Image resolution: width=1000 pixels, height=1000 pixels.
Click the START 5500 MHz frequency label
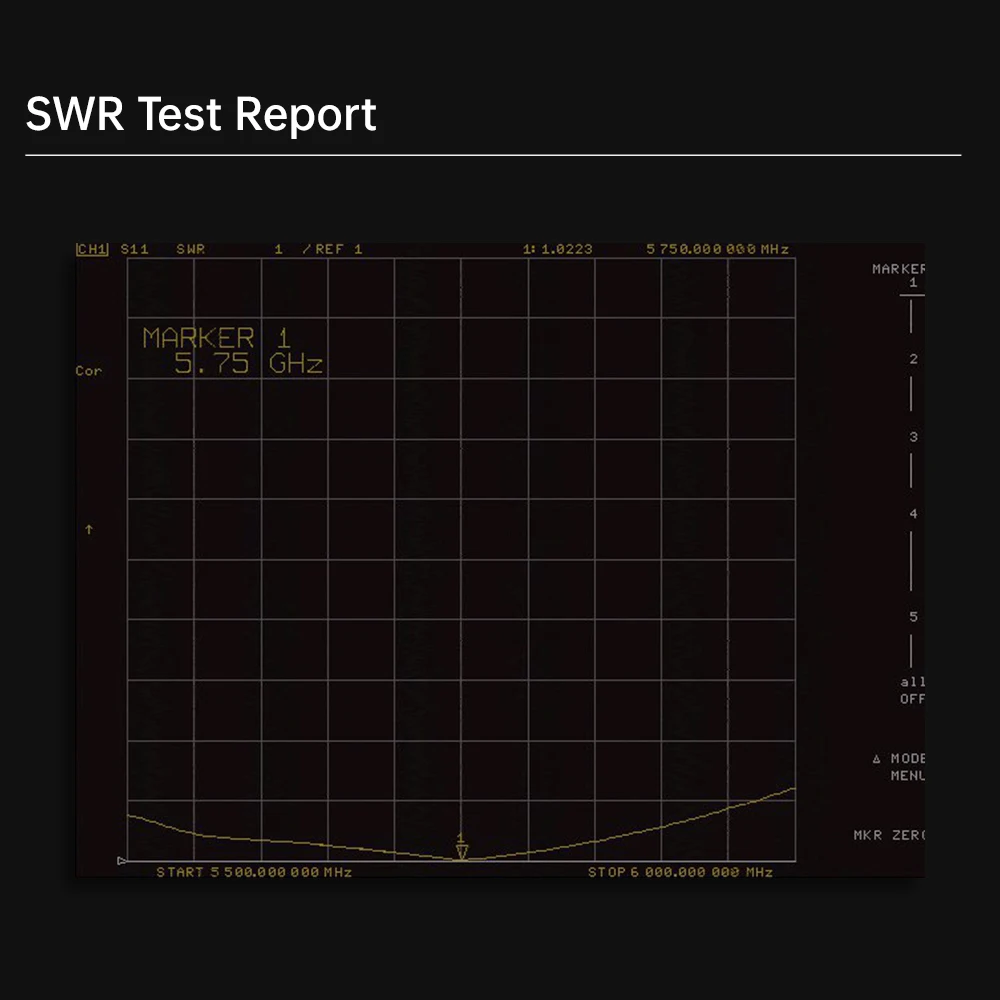(254, 872)
